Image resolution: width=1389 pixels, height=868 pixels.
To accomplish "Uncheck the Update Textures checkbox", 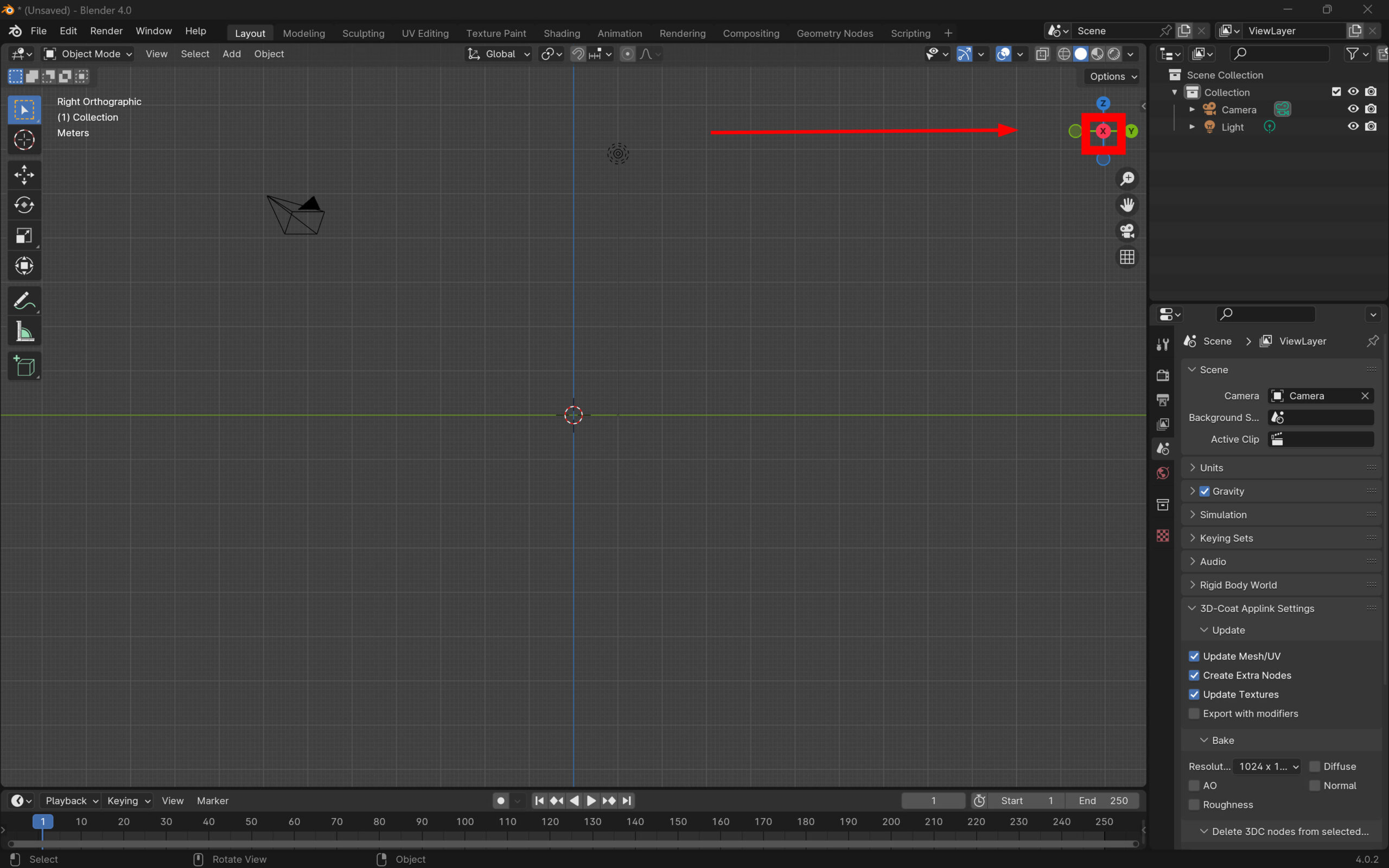I will click(x=1194, y=694).
